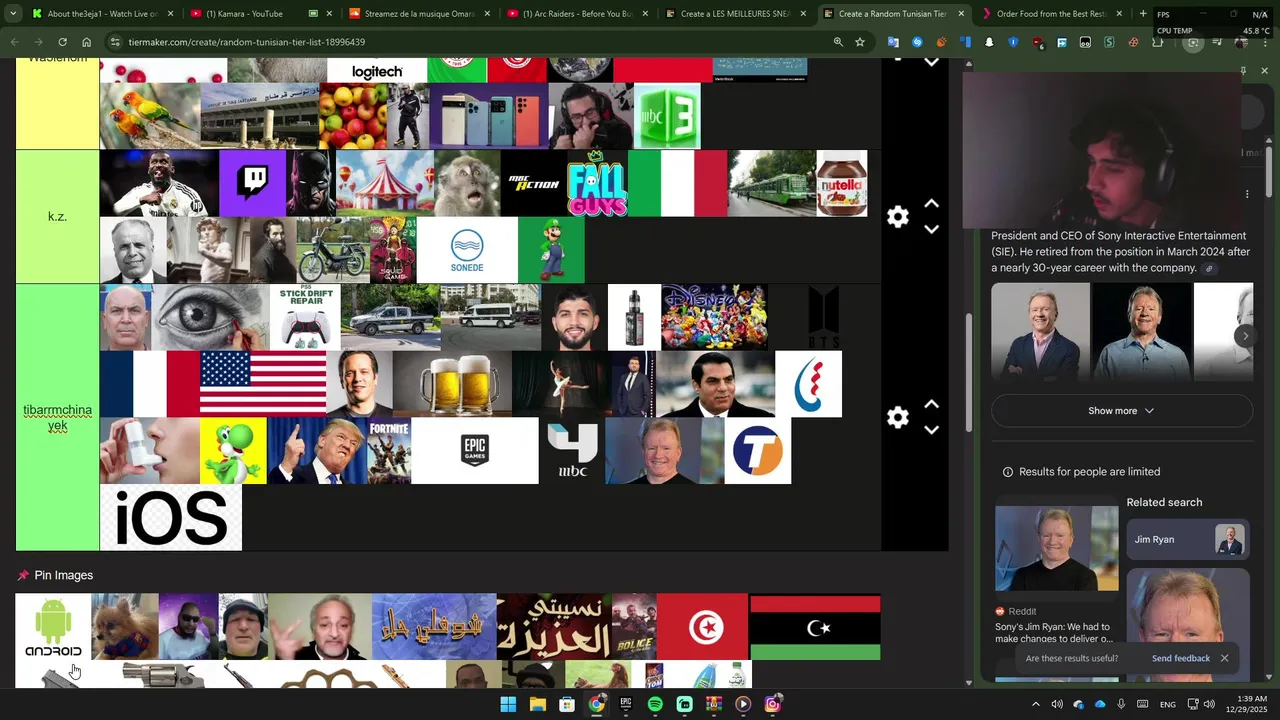Open Spotify from the taskbar
Viewport: 1280px width, 720px height.
655,704
